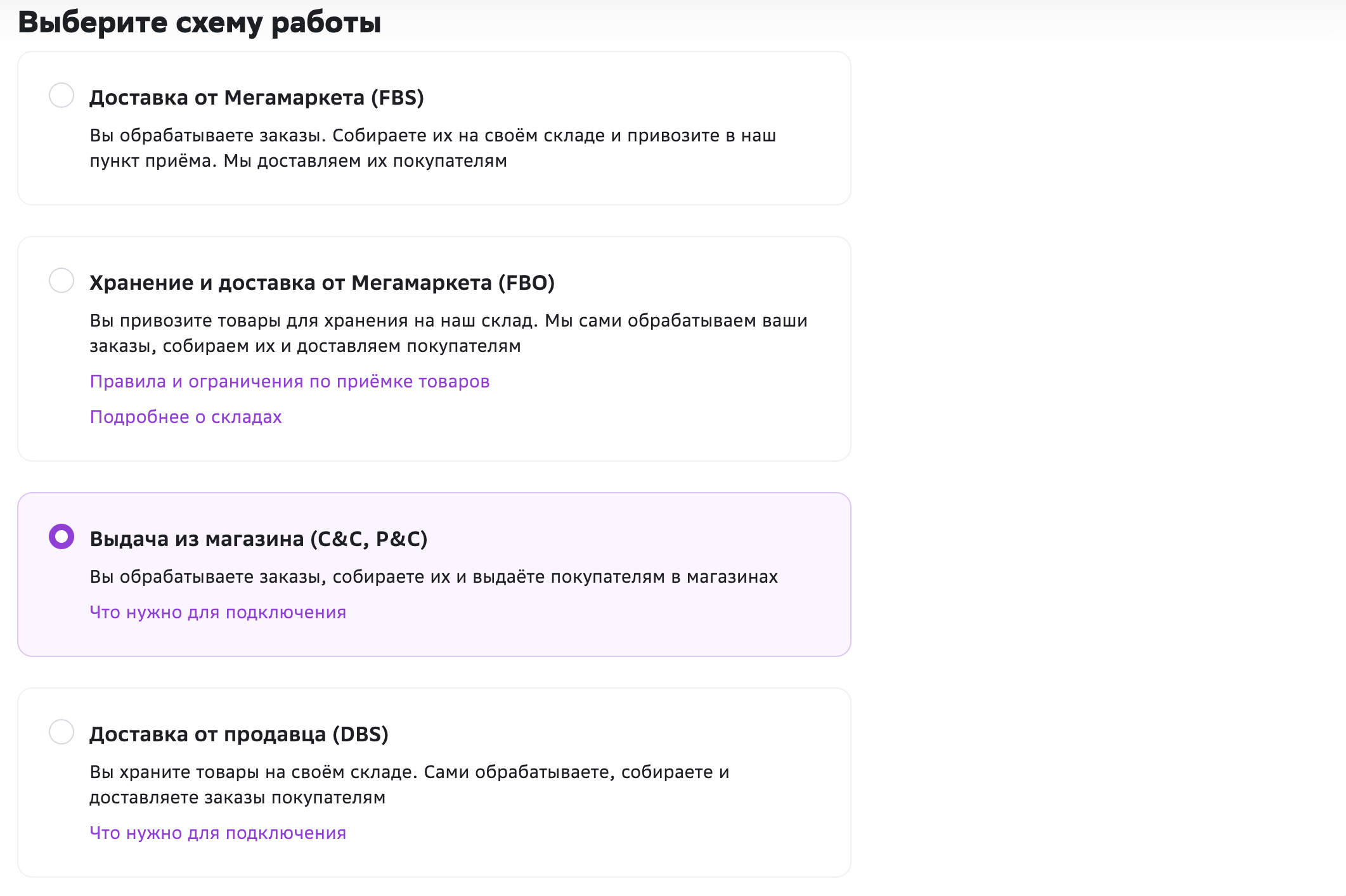Click the title 'Выдача из магазина (C&C, P&C)'
This screenshot has height=896, width=1346.
pyautogui.click(x=259, y=539)
